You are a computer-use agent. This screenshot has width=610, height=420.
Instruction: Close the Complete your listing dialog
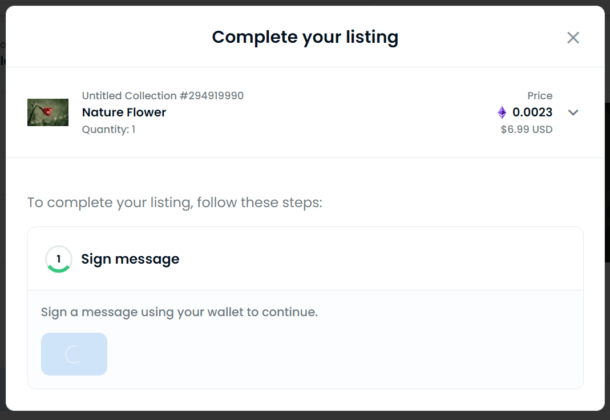tap(573, 38)
